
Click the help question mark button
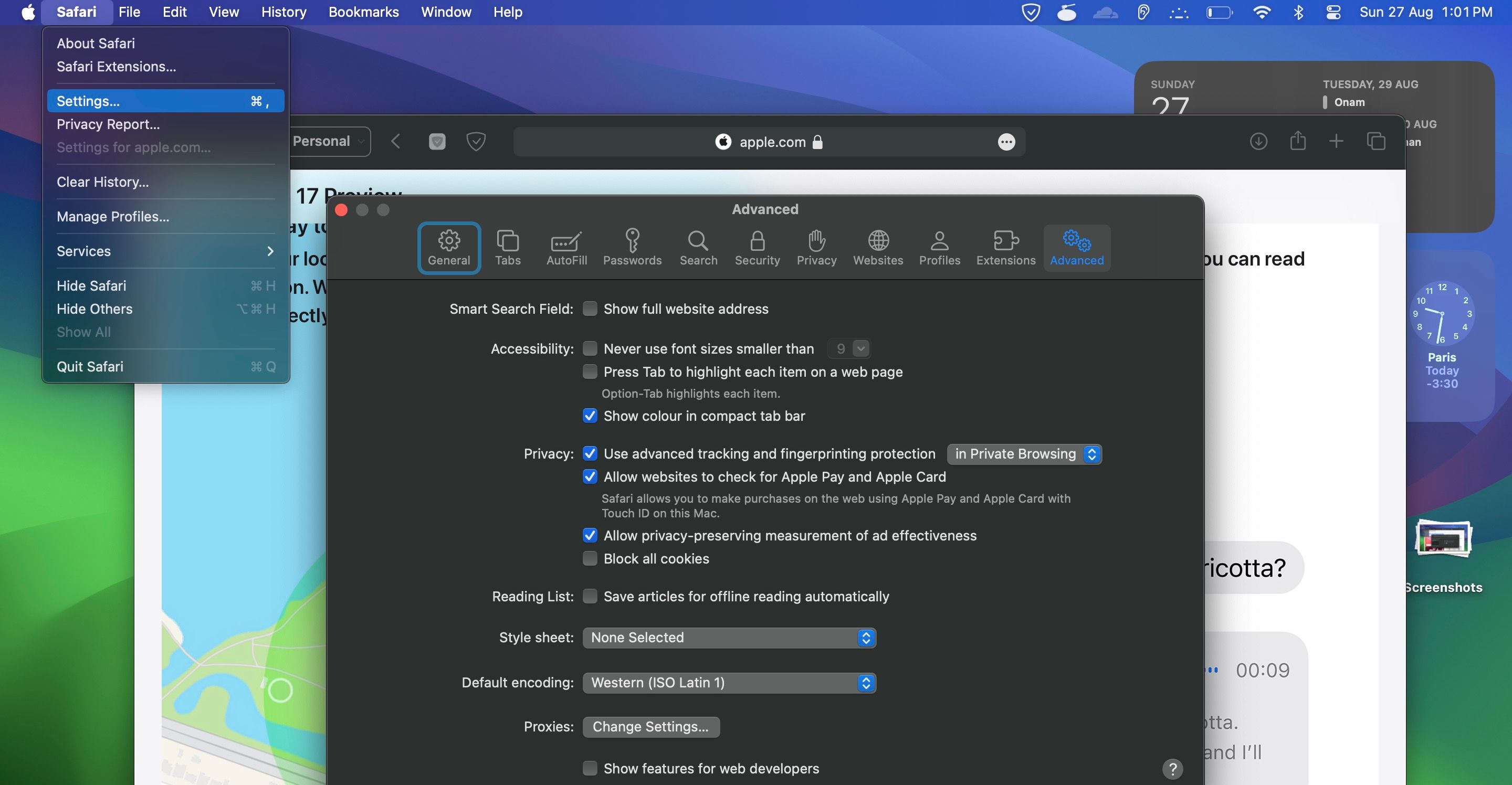tap(1173, 769)
